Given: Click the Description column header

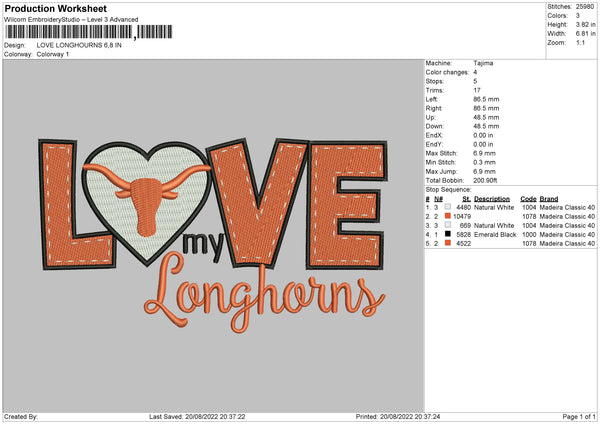Looking at the screenshot, I should [x=492, y=199].
